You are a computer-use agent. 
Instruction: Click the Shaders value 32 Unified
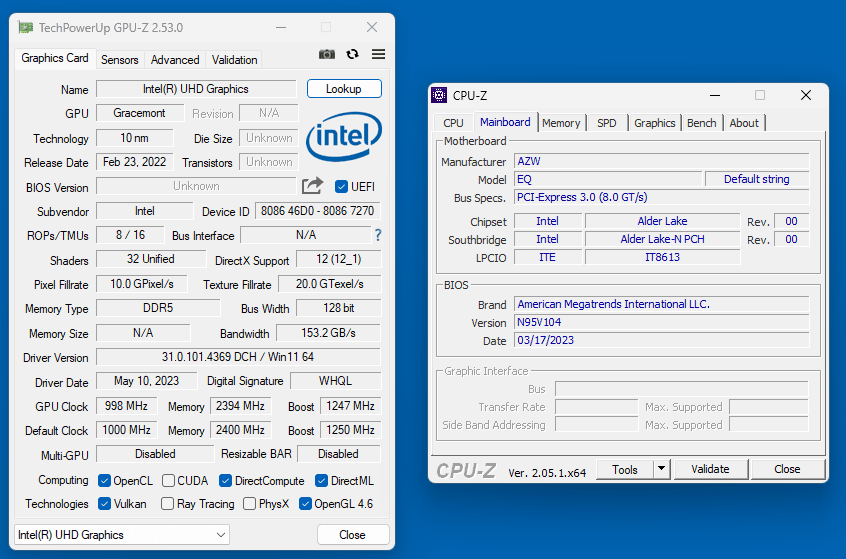coord(151,259)
